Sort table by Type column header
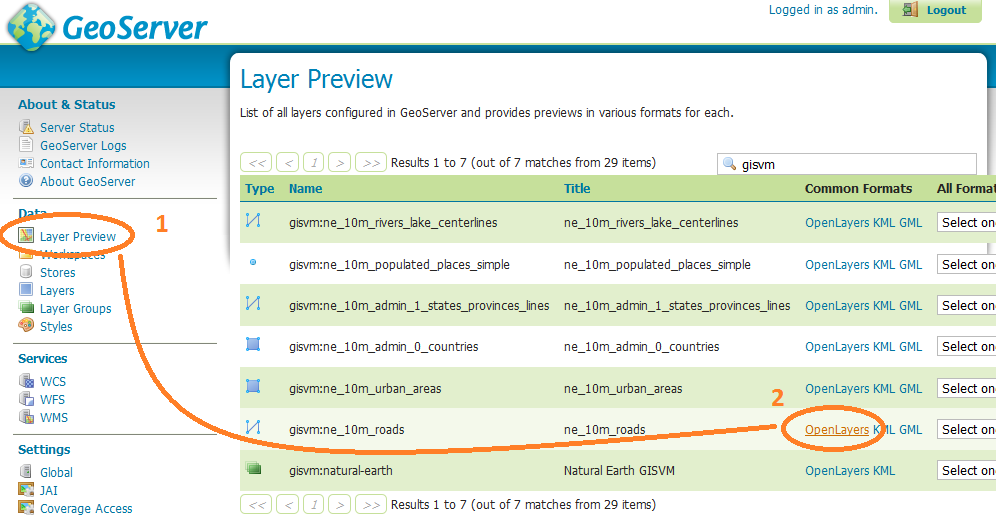The height and width of the screenshot is (518, 996). (260, 188)
